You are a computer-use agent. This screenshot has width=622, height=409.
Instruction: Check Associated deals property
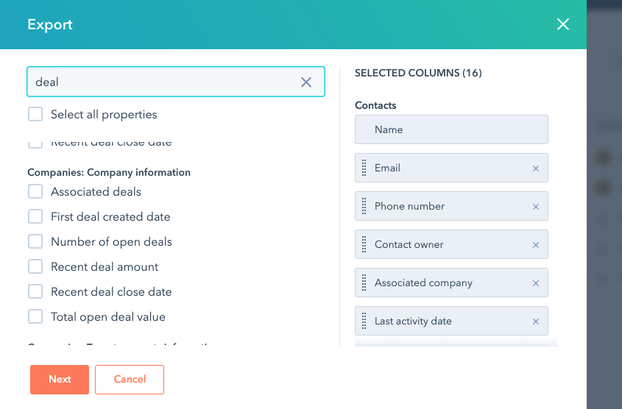point(35,192)
